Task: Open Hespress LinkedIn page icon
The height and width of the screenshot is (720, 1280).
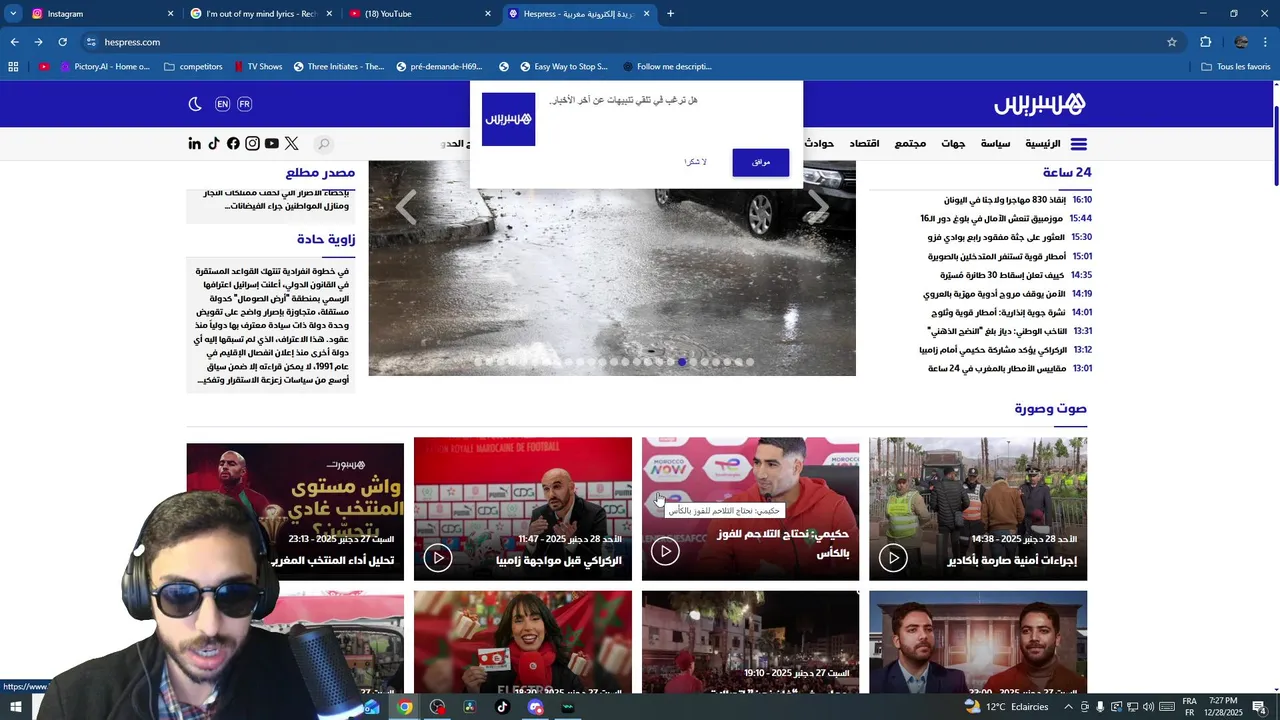Action: pyautogui.click(x=194, y=144)
